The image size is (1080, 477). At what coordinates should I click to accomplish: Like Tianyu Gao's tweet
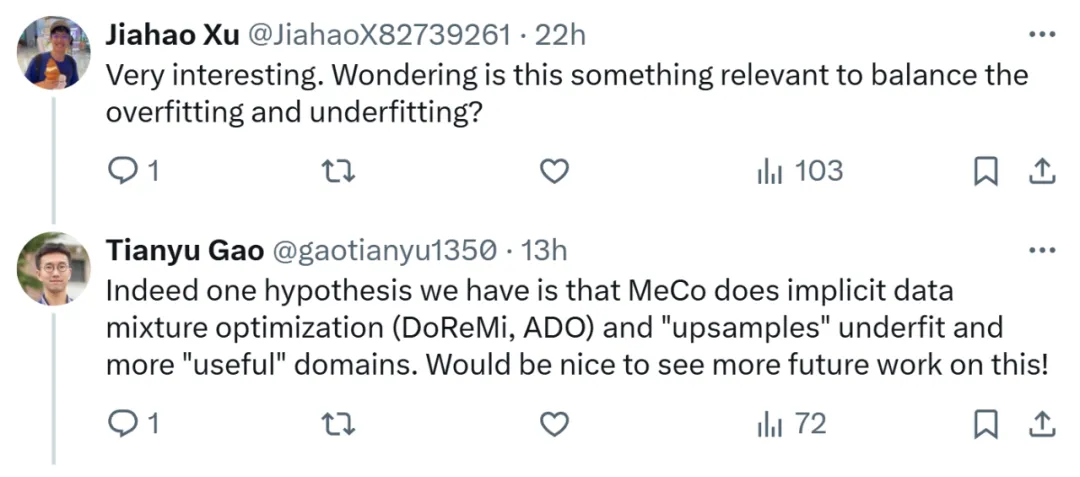(x=553, y=425)
